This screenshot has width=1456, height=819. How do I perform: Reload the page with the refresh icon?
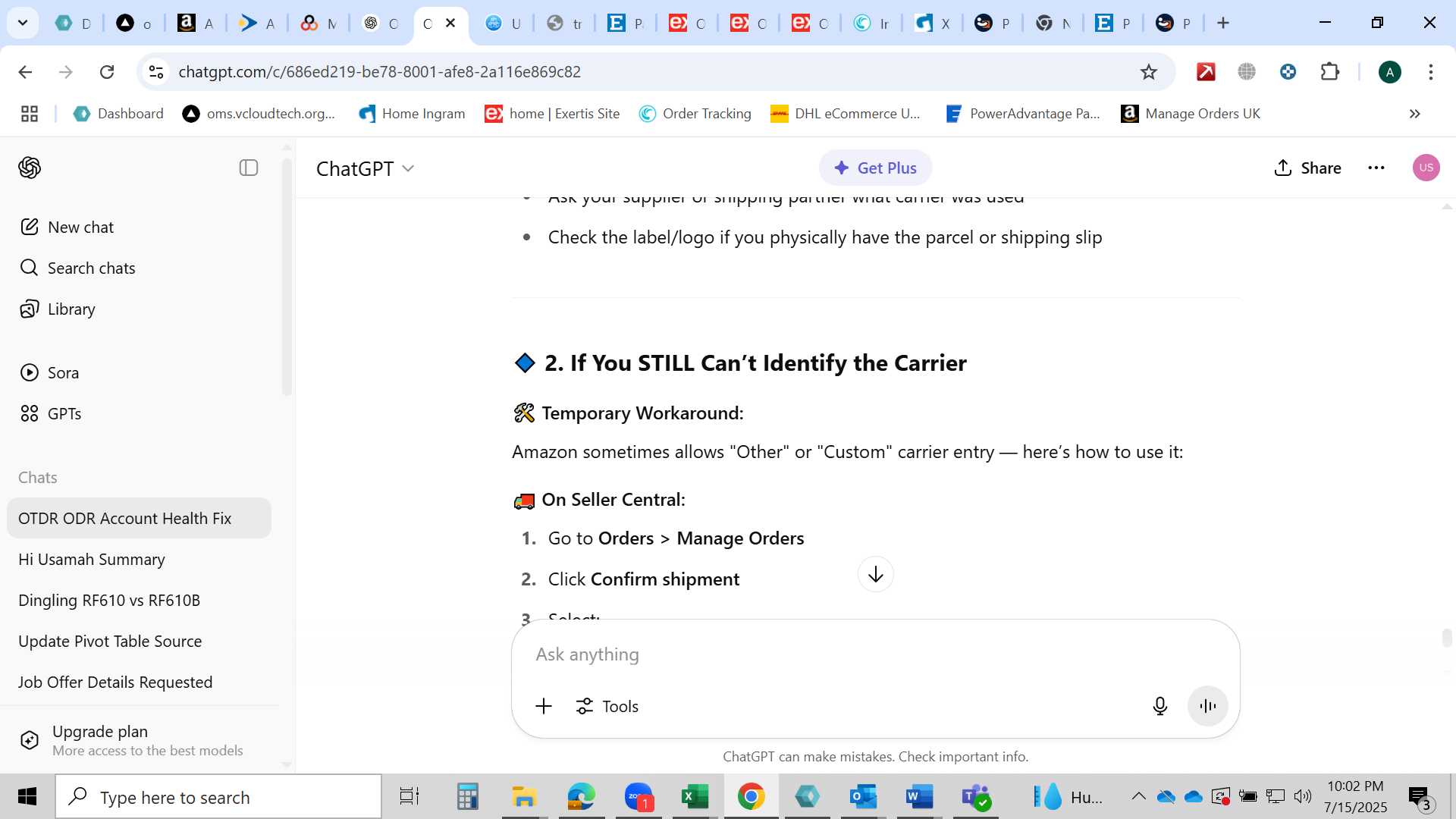(107, 72)
